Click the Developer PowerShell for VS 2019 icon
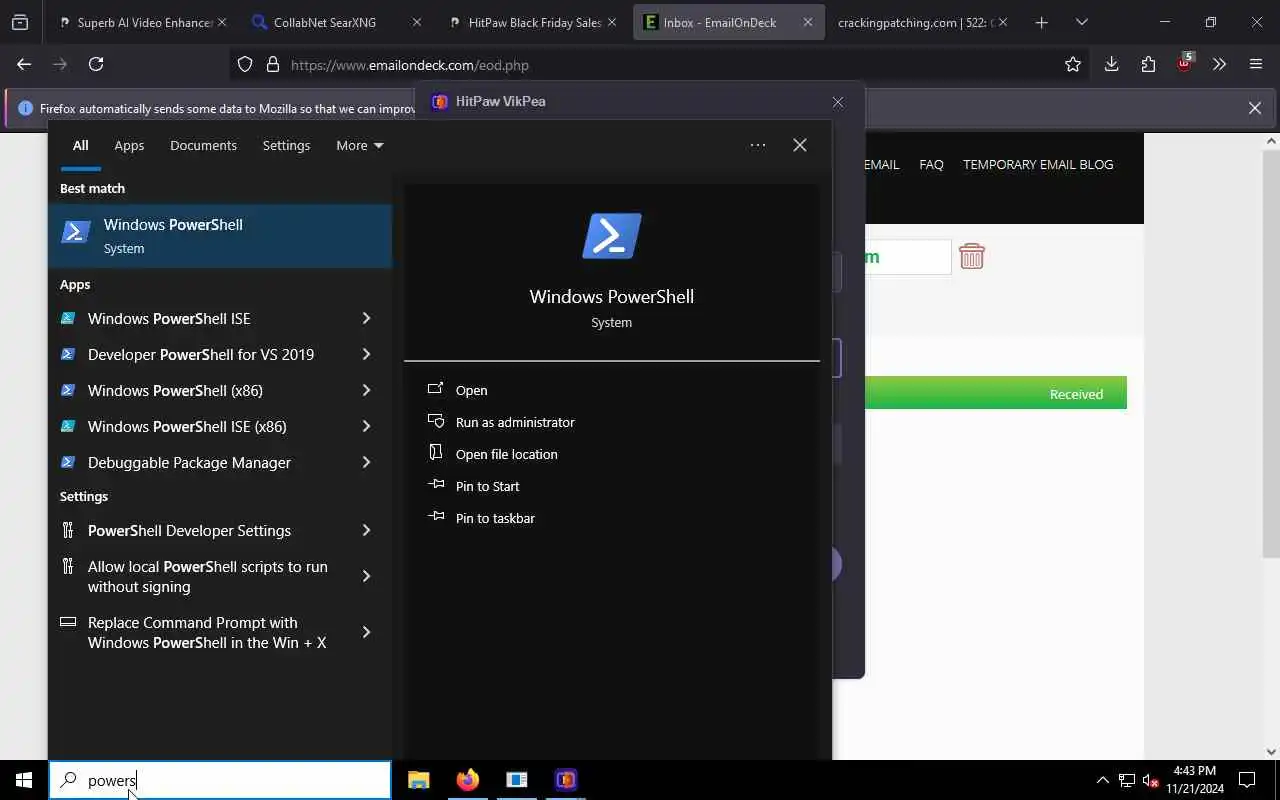This screenshot has width=1280, height=800. (68, 354)
